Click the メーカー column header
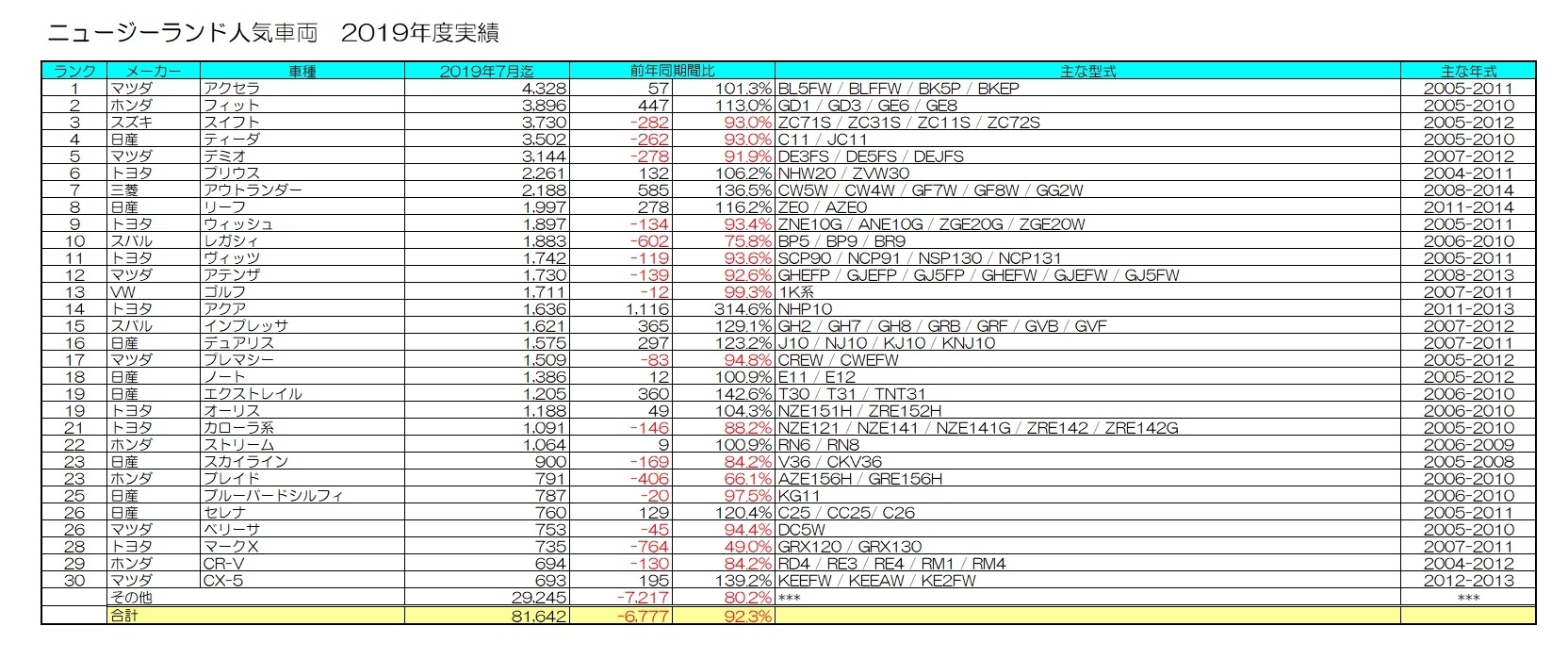Screen dimensions: 1568x659 pyautogui.click(x=154, y=71)
